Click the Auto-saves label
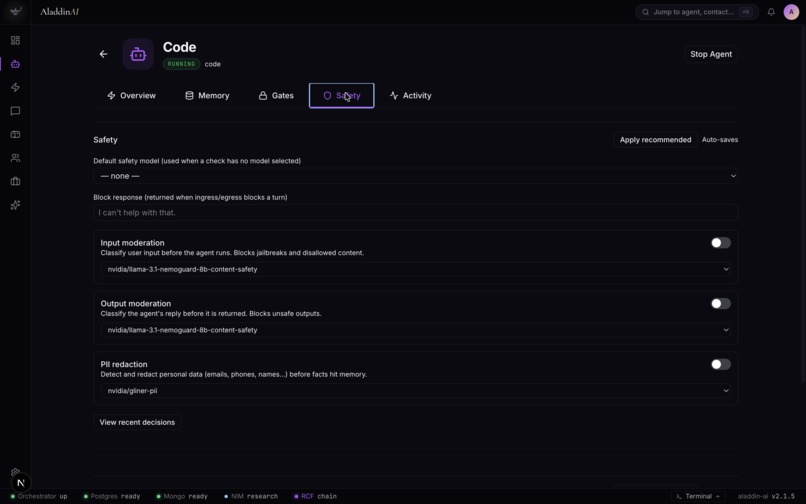806x504 pixels. [x=720, y=140]
